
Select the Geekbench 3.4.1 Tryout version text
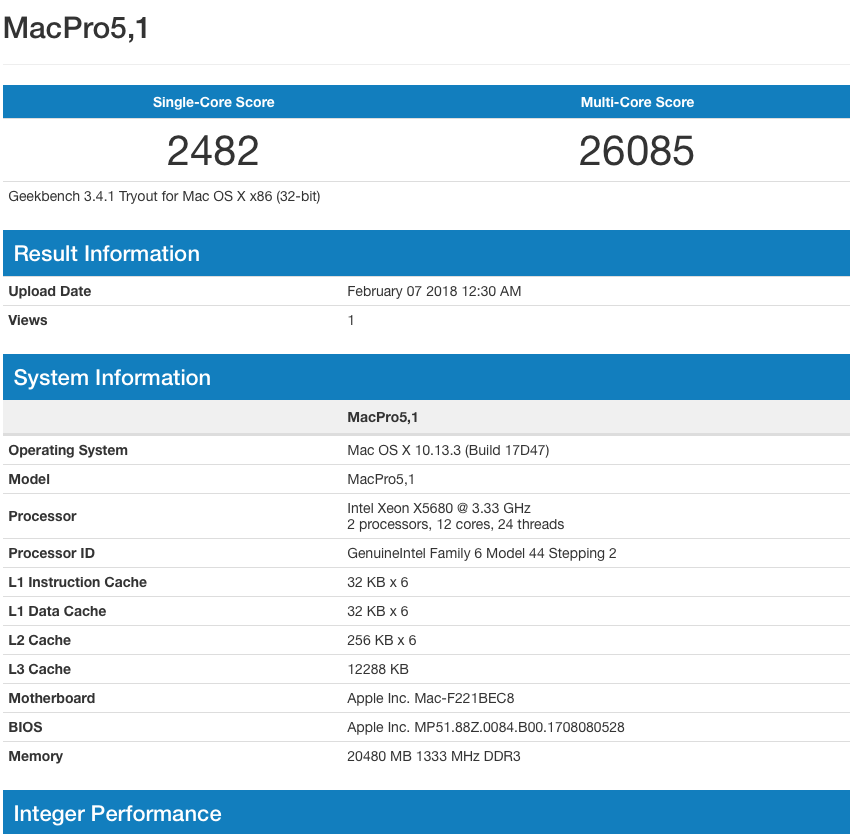164,196
